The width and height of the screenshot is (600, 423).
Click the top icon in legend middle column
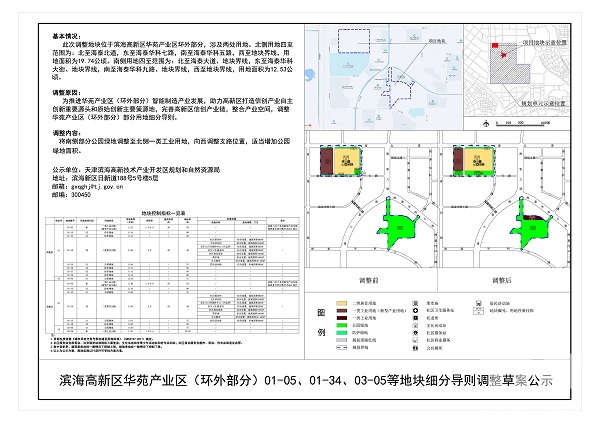tap(416, 303)
